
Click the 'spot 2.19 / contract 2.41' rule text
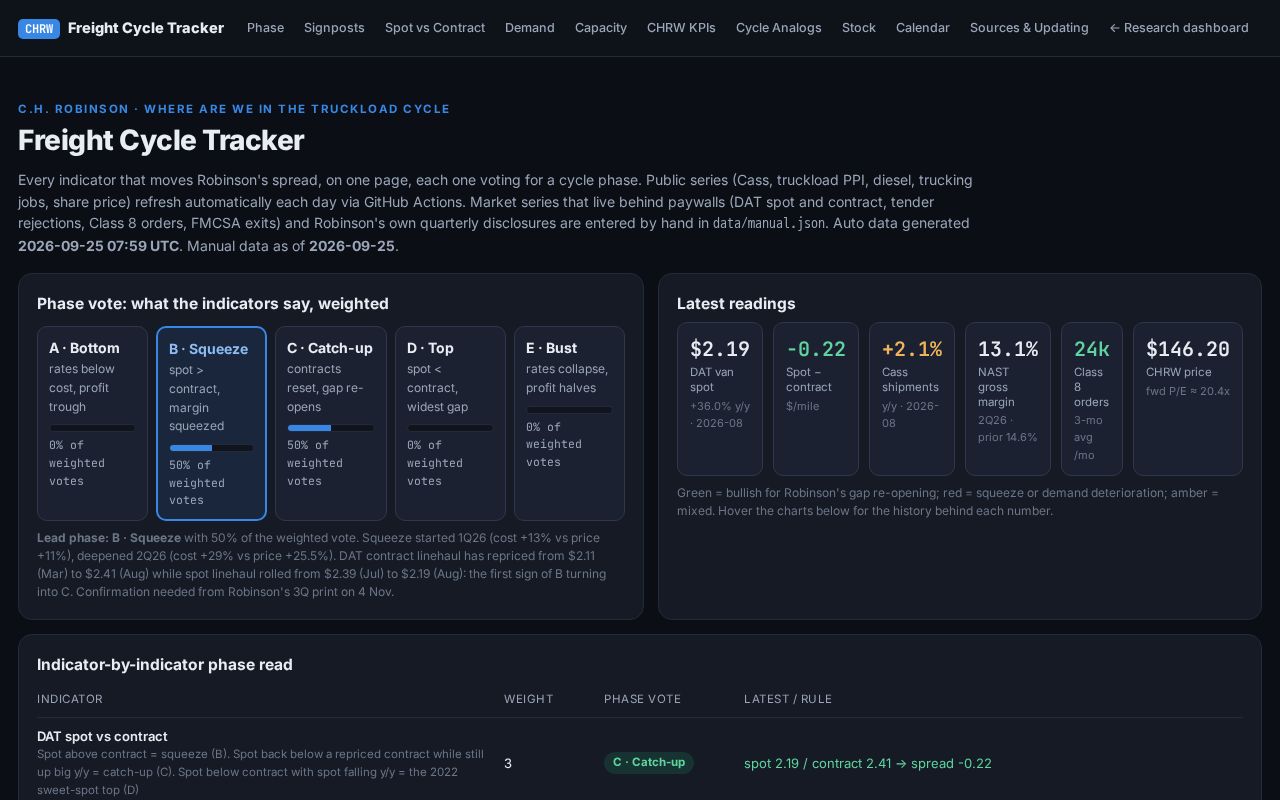tap(868, 763)
